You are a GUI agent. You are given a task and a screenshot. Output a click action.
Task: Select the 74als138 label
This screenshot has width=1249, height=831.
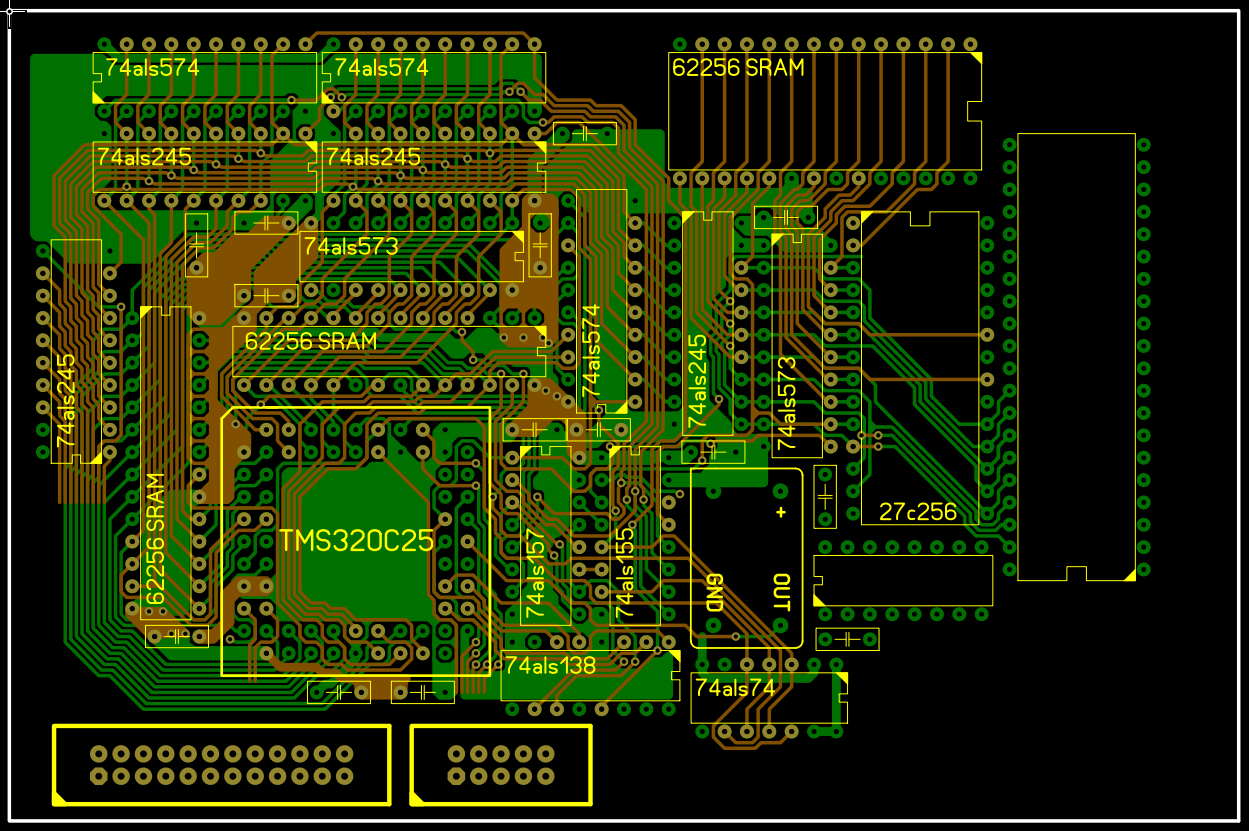[549, 665]
